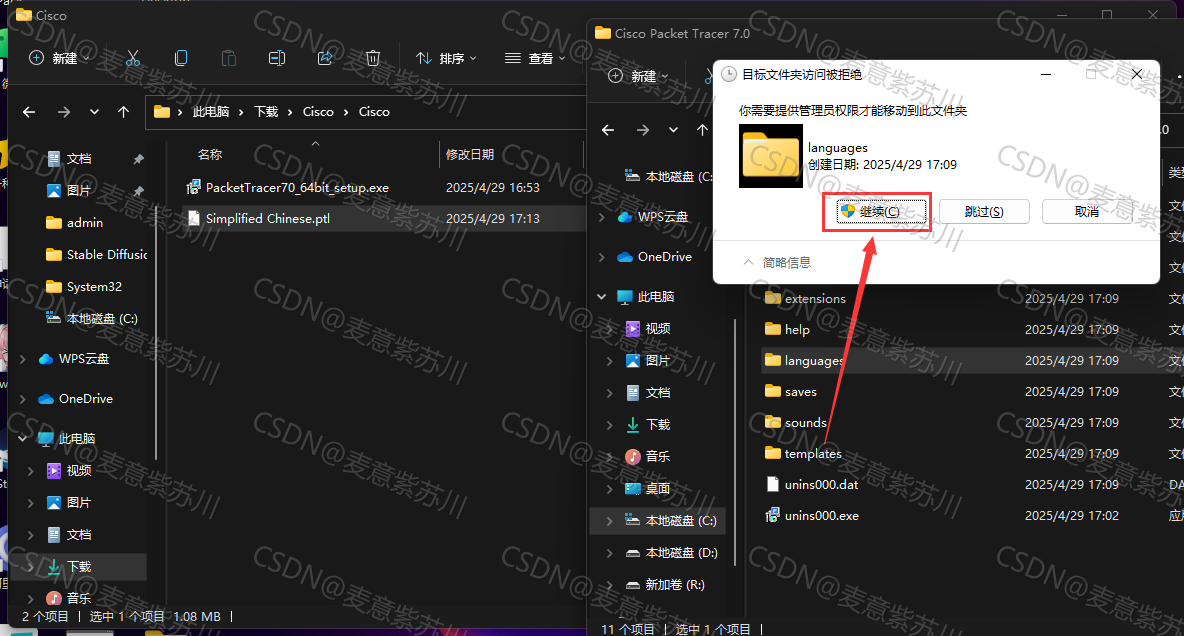This screenshot has width=1184, height=636.
Task: Sort by the 修改日期 column in the Cisco window
Action: [470, 154]
